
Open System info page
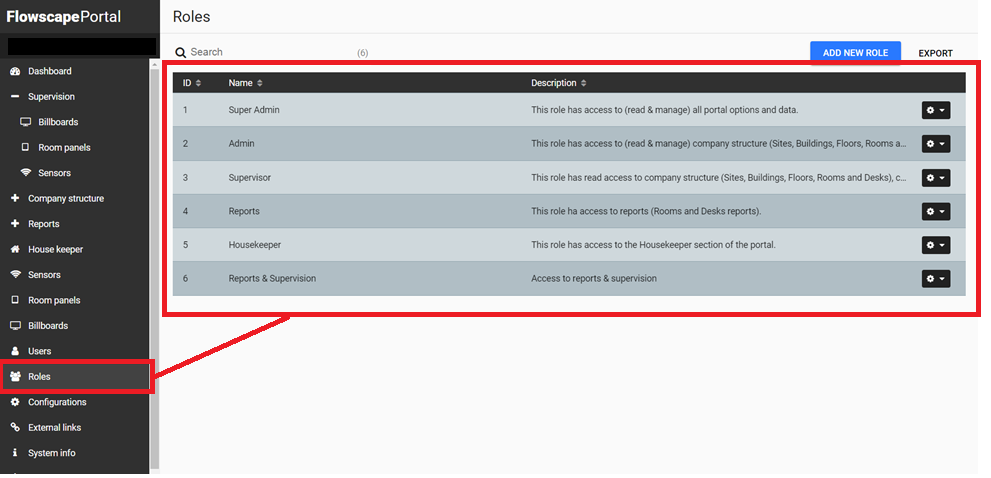(x=52, y=453)
